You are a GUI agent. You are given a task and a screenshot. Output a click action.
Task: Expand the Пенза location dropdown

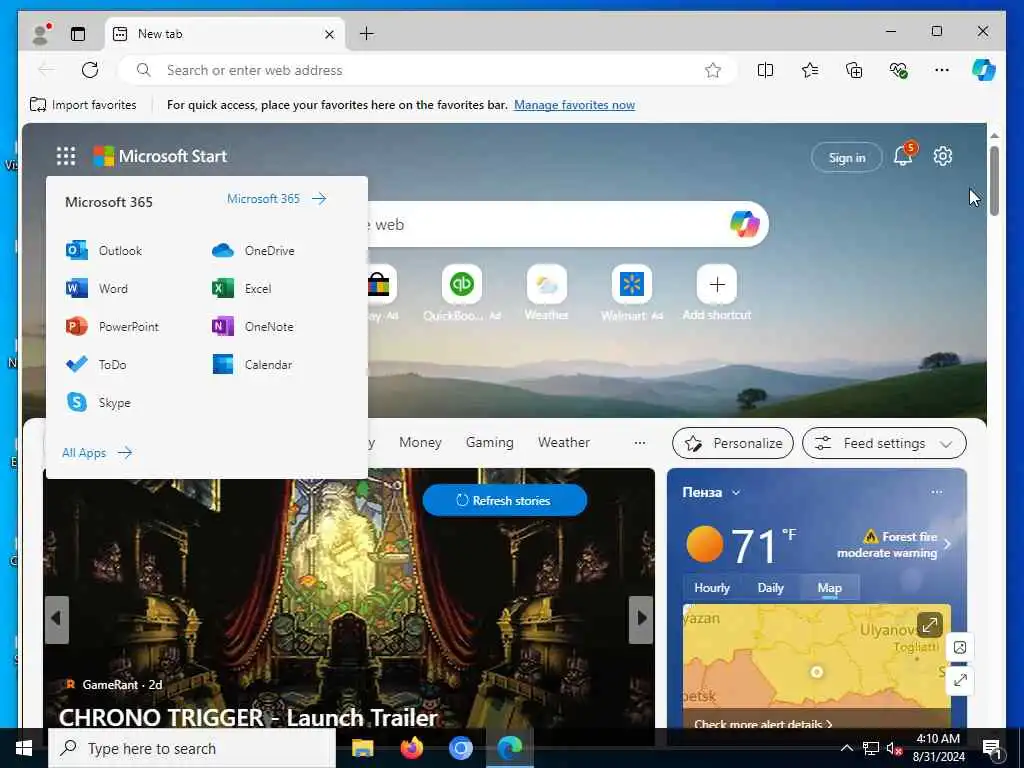(x=736, y=492)
